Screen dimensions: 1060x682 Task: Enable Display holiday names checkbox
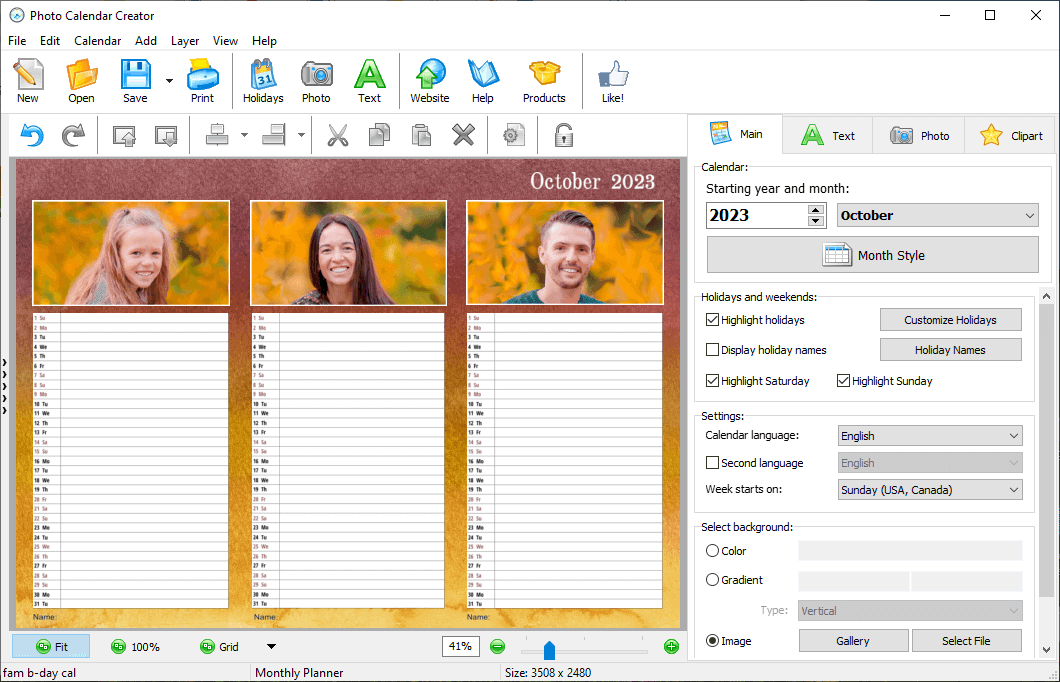click(x=713, y=350)
